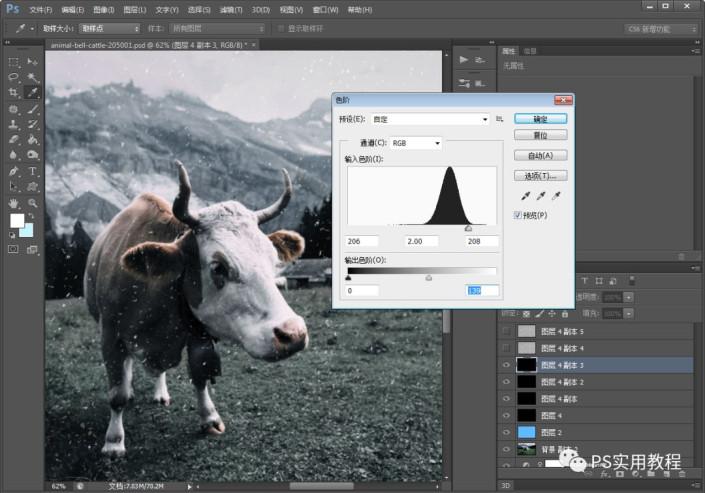The width and height of the screenshot is (705, 493).
Task: Show hidden layer 图层 4 副本 5
Action: pos(506,332)
